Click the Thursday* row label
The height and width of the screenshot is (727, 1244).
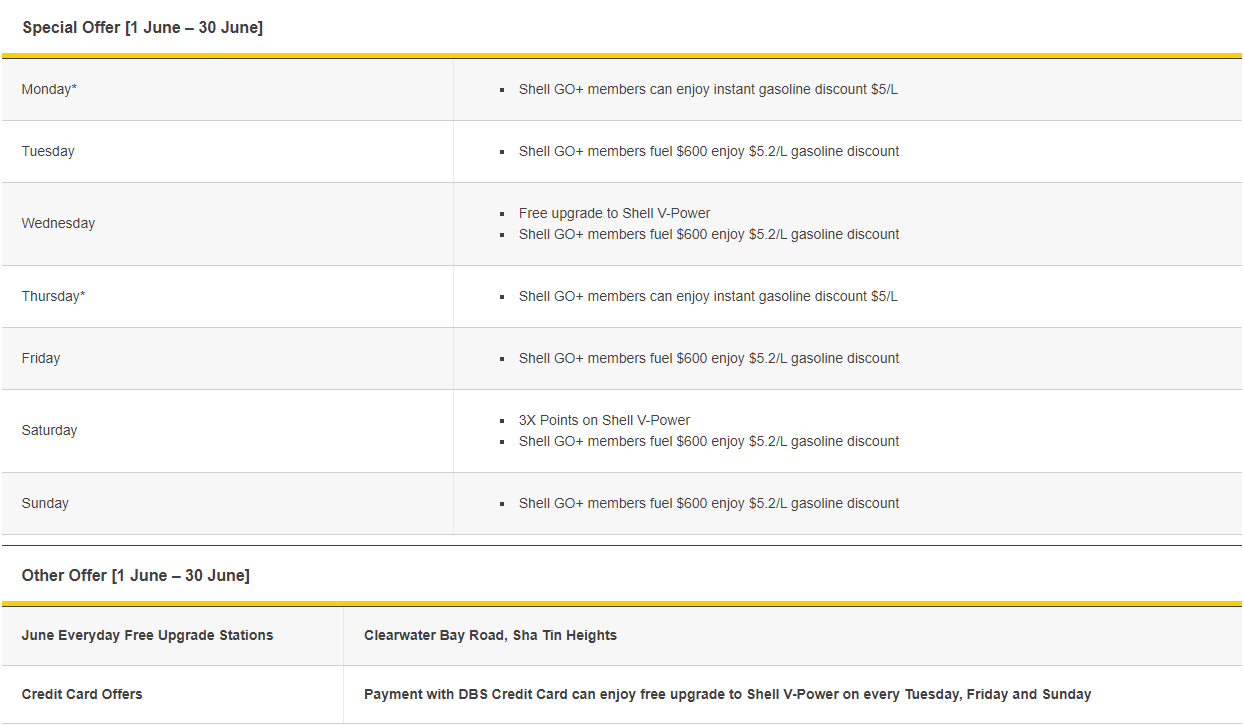point(53,297)
